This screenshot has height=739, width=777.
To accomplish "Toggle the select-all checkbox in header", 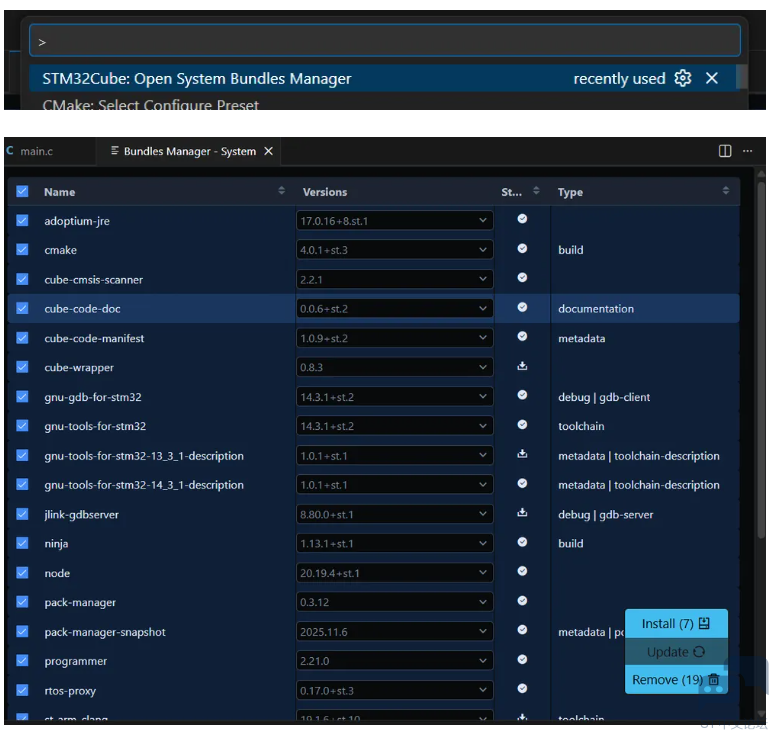I will [x=22, y=191].
